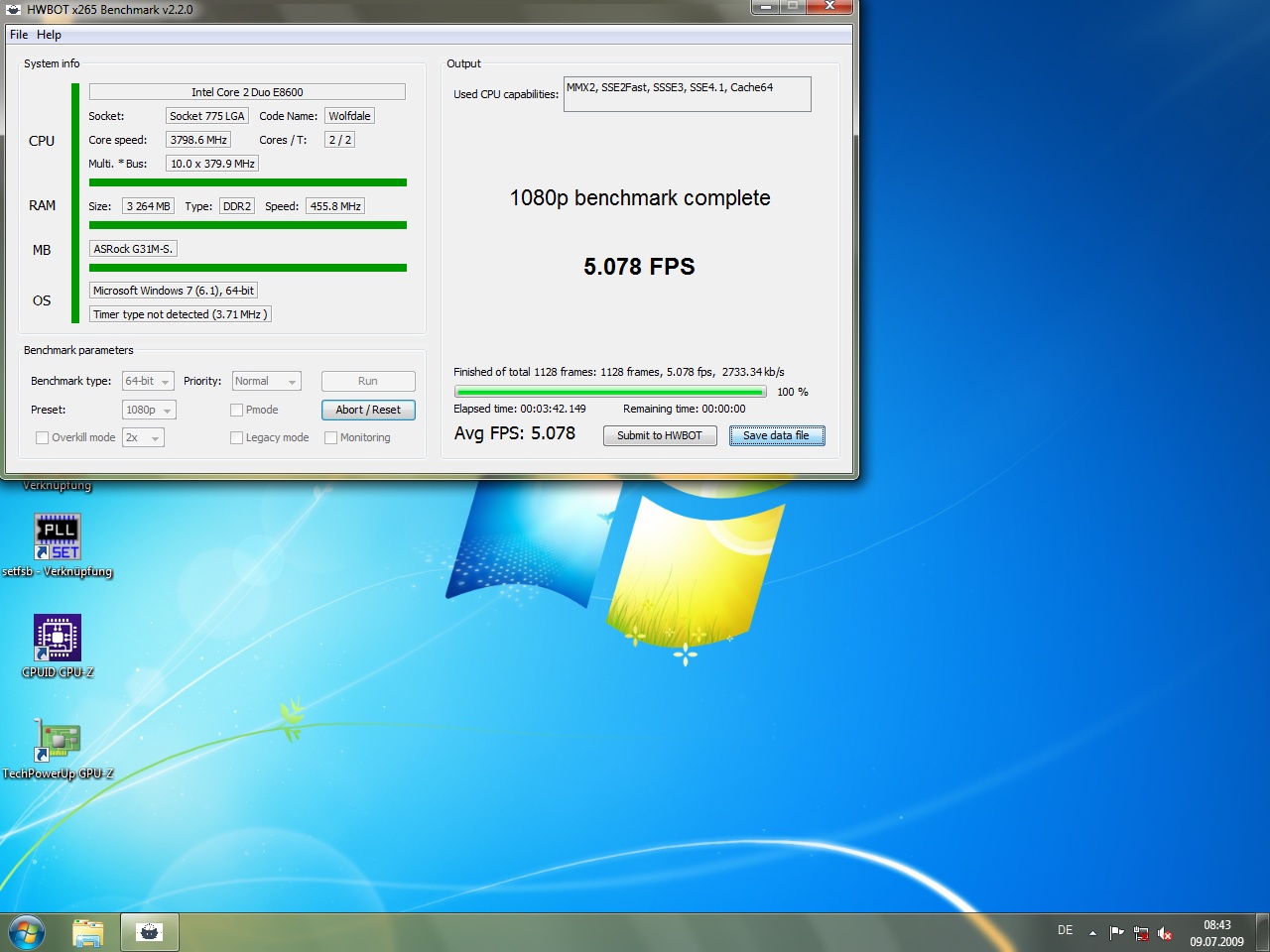Open the Help menu
Screen dimensions: 1270x952
[49, 35]
